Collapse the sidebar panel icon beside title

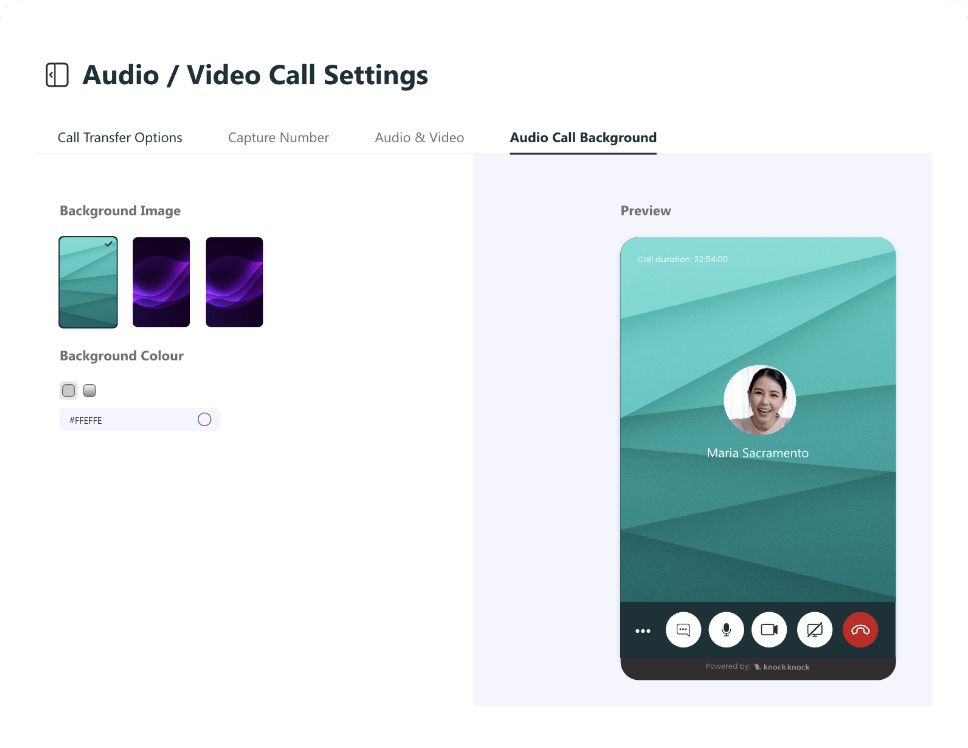pyautogui.click(x=57, y=75)
